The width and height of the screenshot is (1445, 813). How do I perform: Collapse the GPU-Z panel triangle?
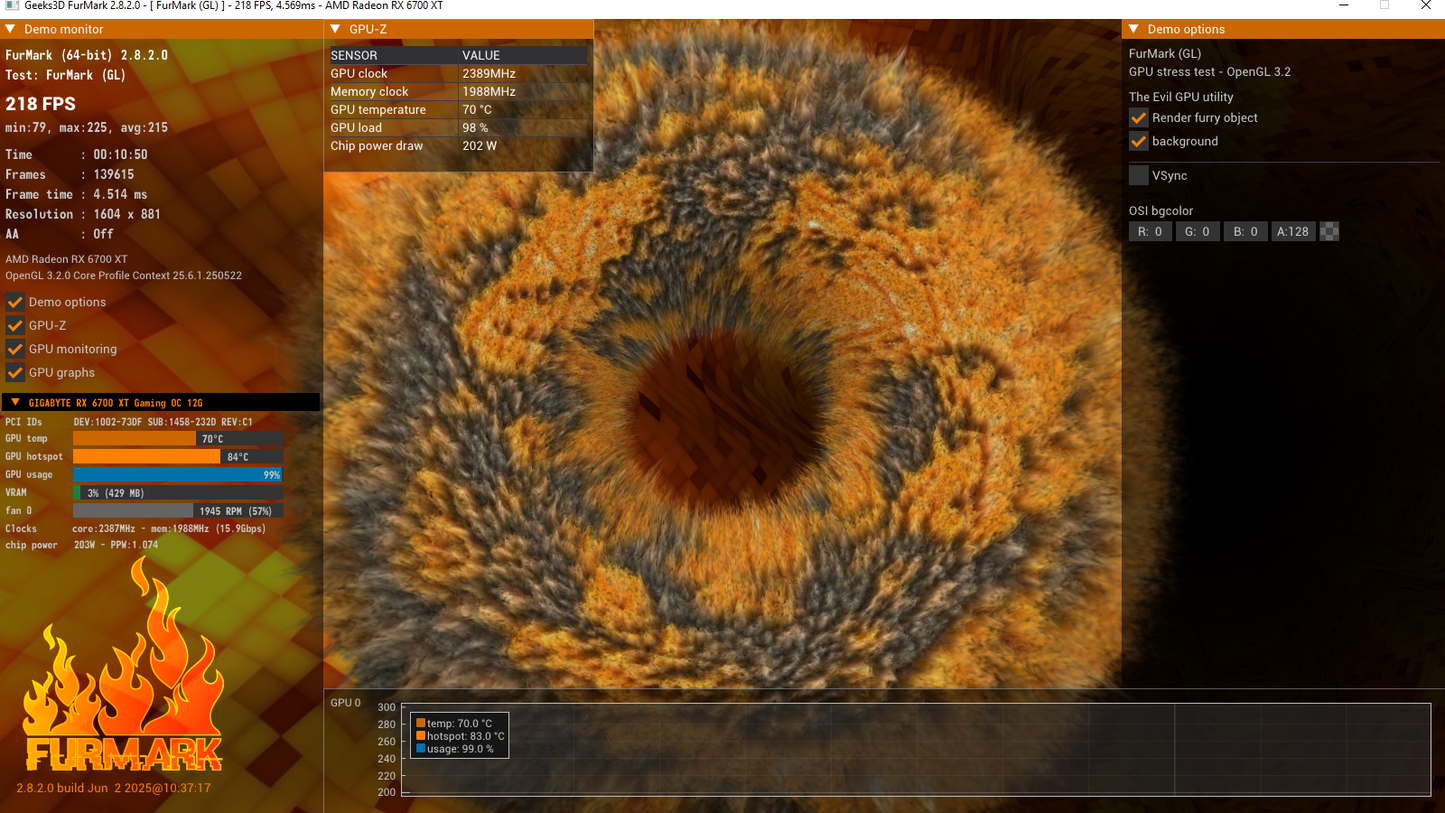click(335, 30)
